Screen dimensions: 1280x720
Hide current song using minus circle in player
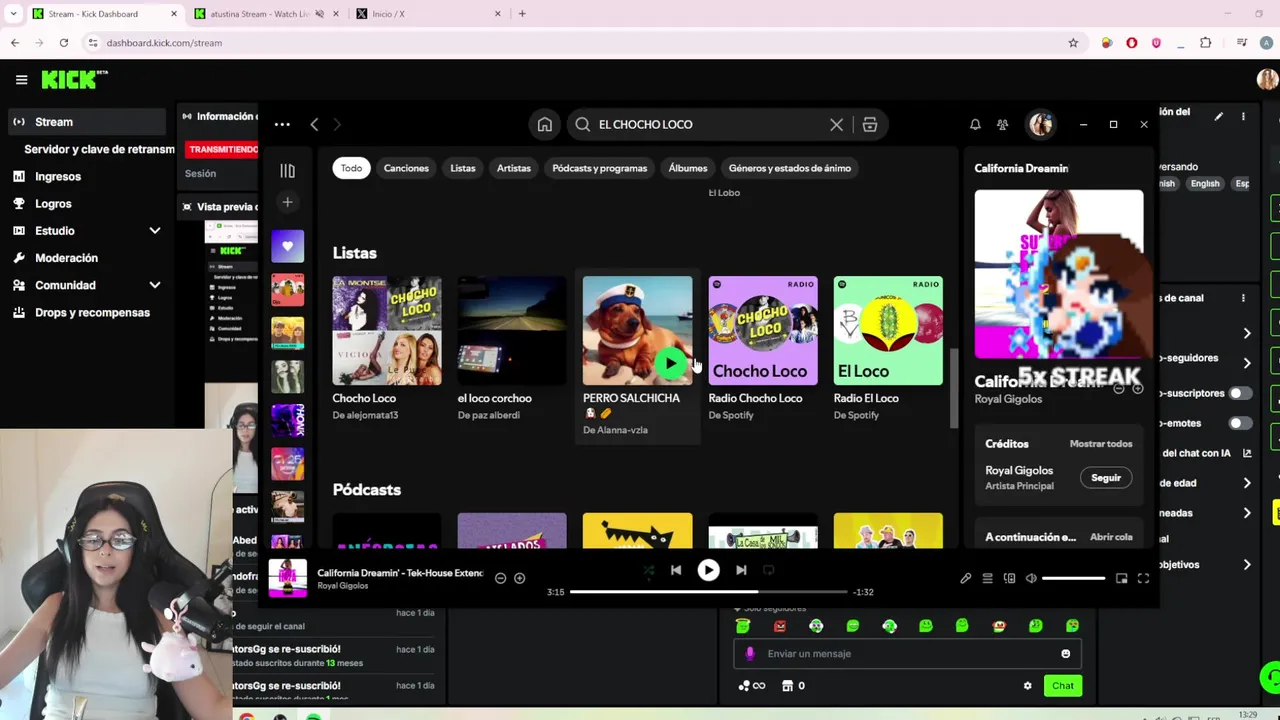500,578
